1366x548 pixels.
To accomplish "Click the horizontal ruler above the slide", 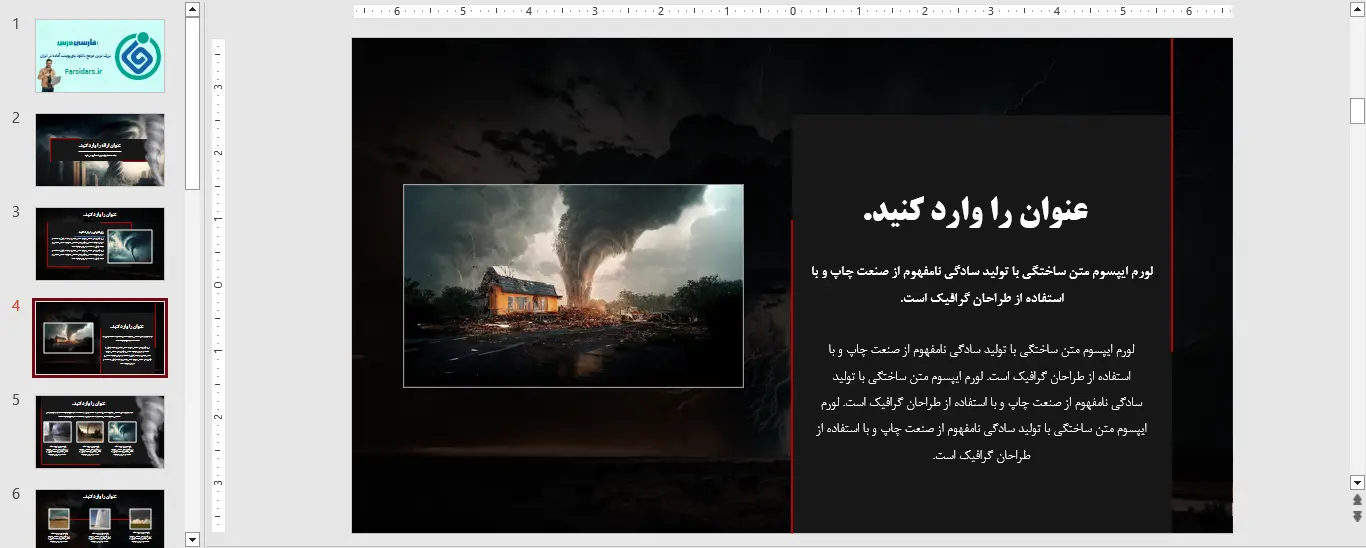I will 792,12.
